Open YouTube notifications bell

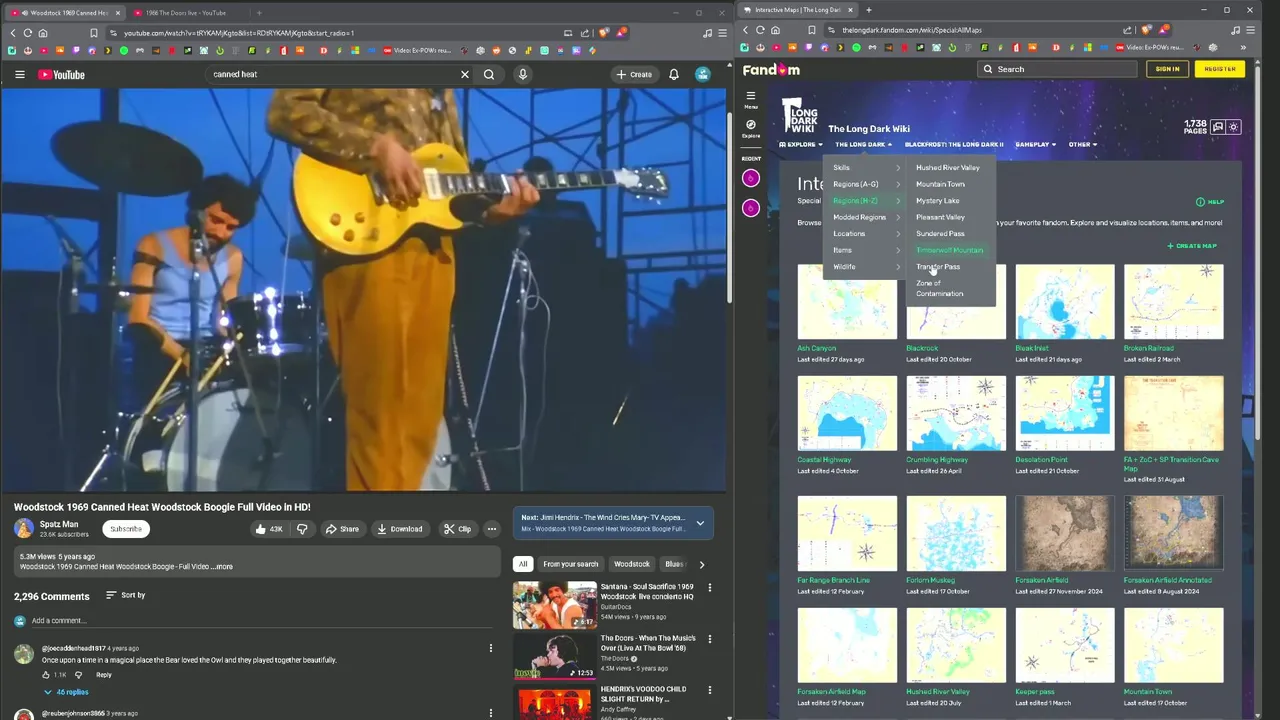(x=674, y=74)
